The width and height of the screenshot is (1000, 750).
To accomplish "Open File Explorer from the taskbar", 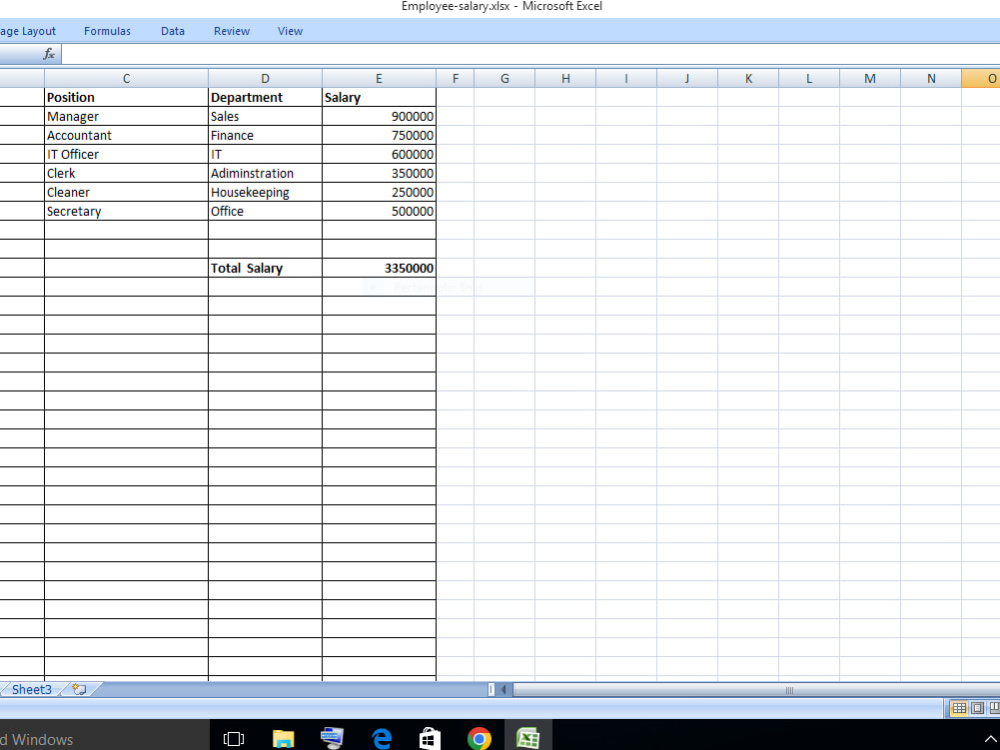I will [x=283, y=739].
